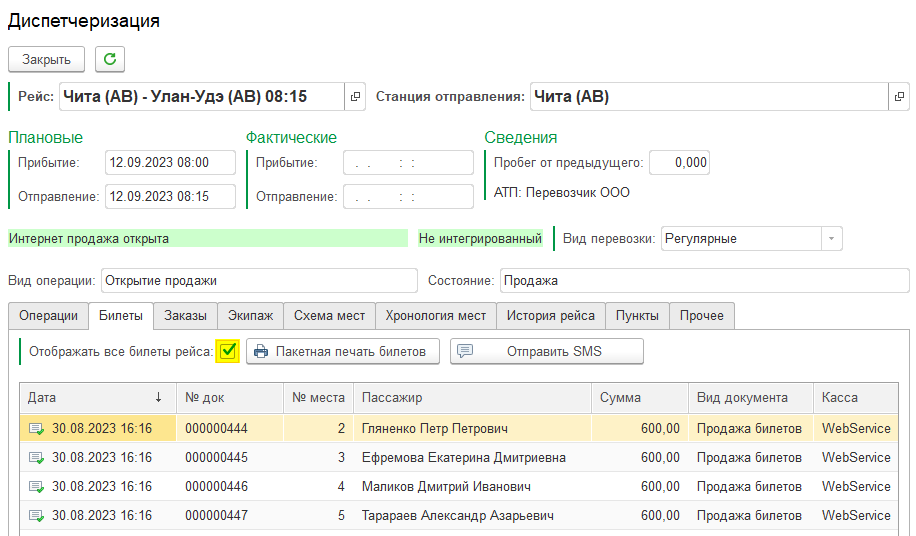Open the Схема мест tab

[x=329, y=316]
